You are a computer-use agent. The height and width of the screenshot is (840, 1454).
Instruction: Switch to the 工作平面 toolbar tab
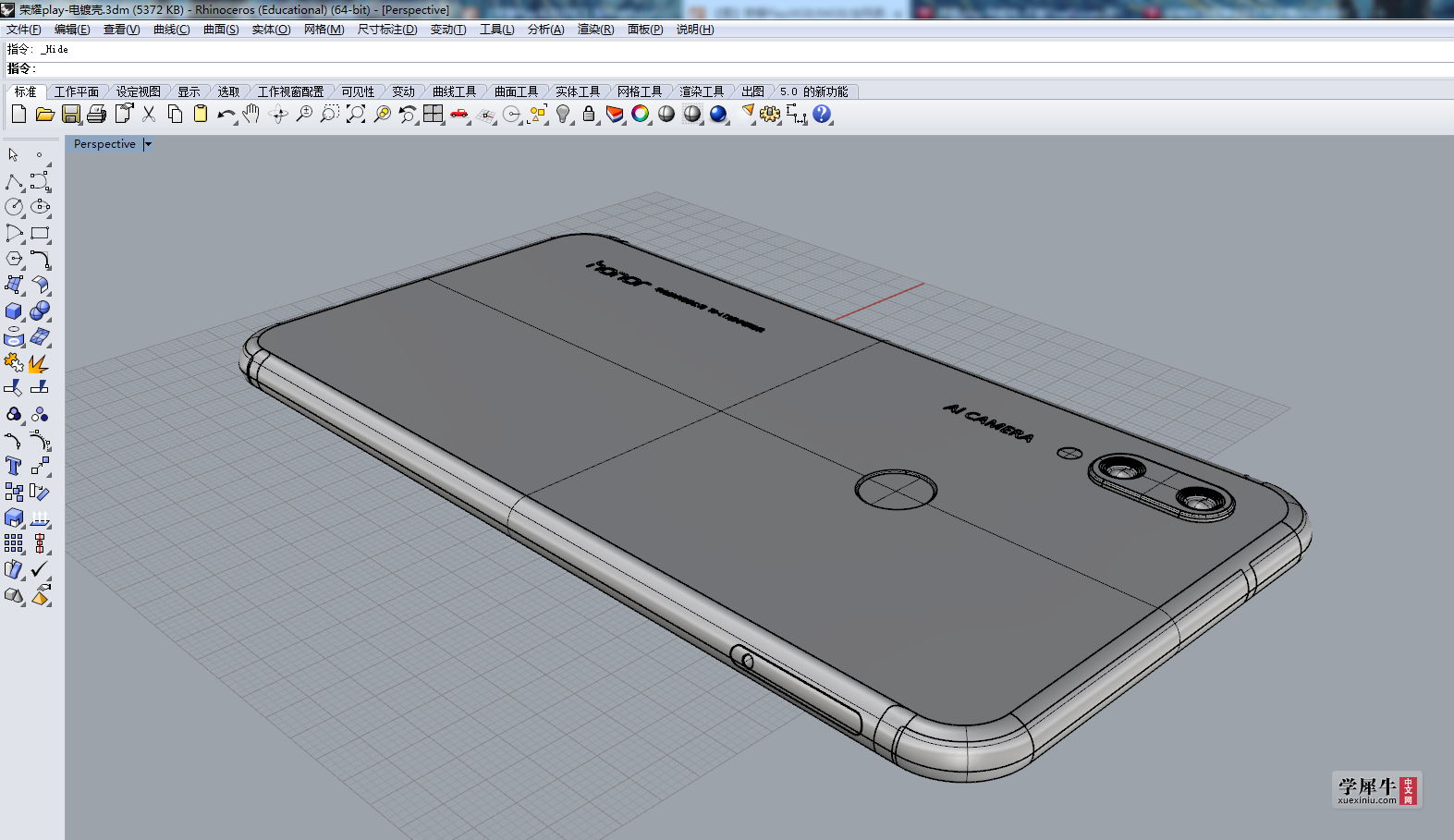(x=77, y=91)
